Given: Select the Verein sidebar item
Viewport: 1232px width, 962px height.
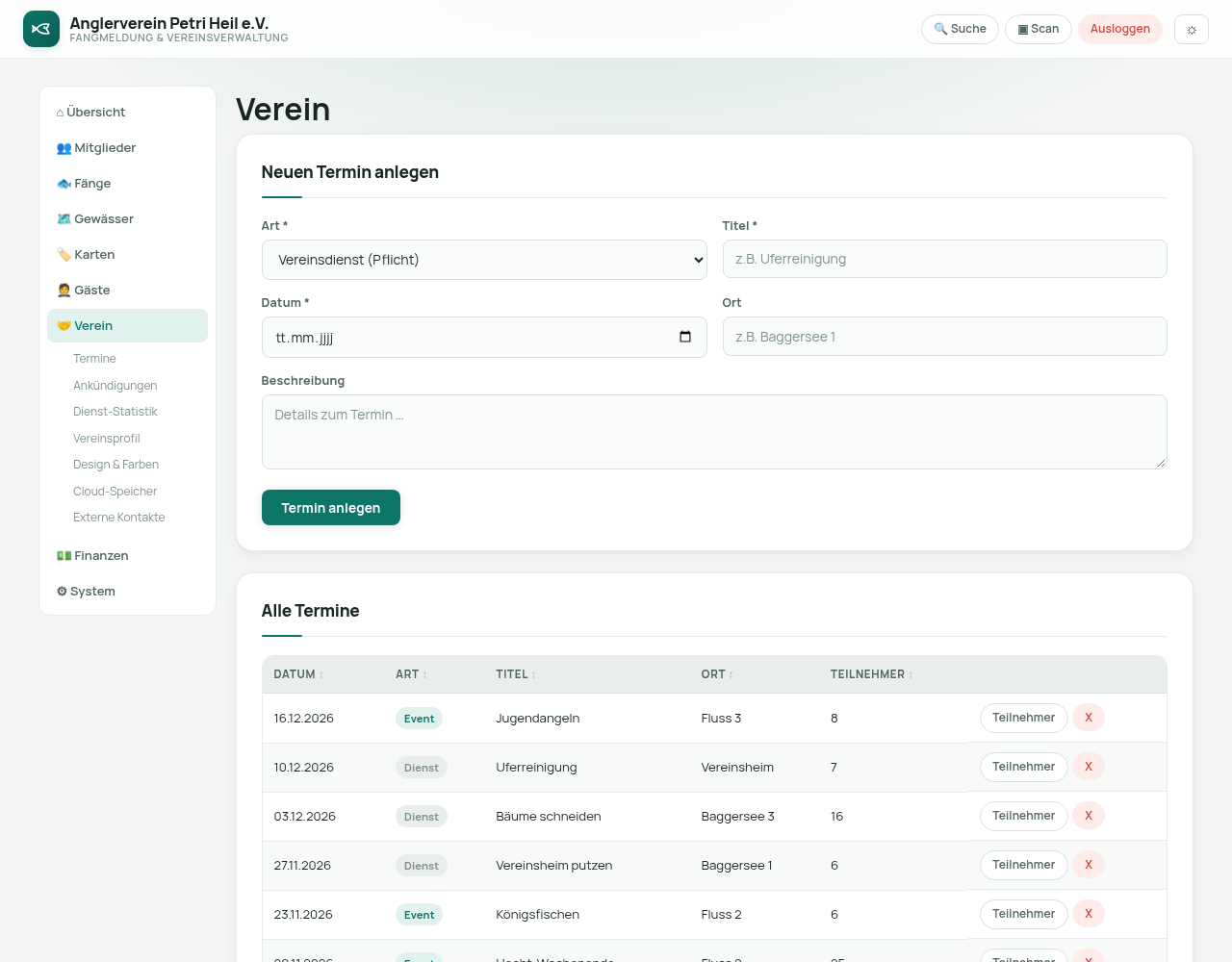Looking at the screenshot, I should point(127,326).
